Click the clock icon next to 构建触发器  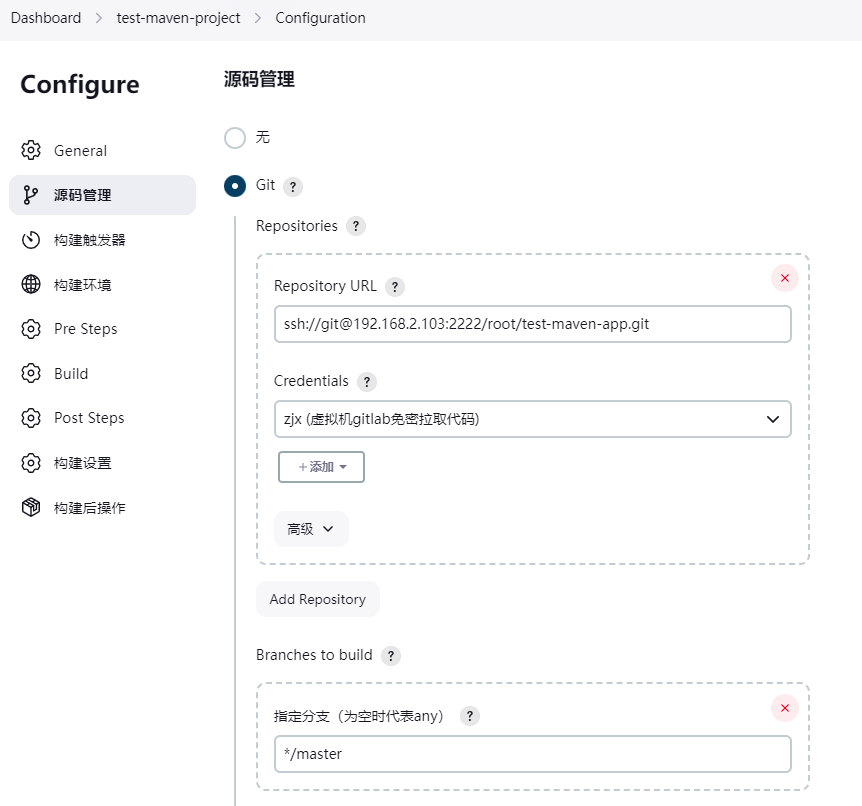point(31,239)
